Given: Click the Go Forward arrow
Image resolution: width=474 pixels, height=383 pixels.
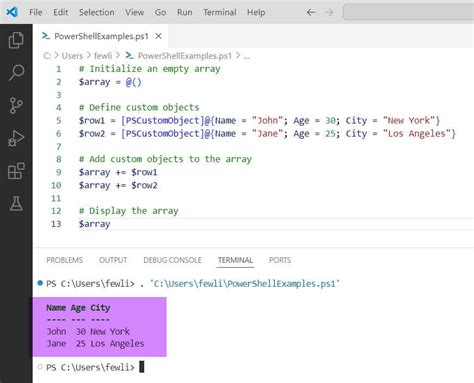Looking at the screenshot, I should click(329, 12).
